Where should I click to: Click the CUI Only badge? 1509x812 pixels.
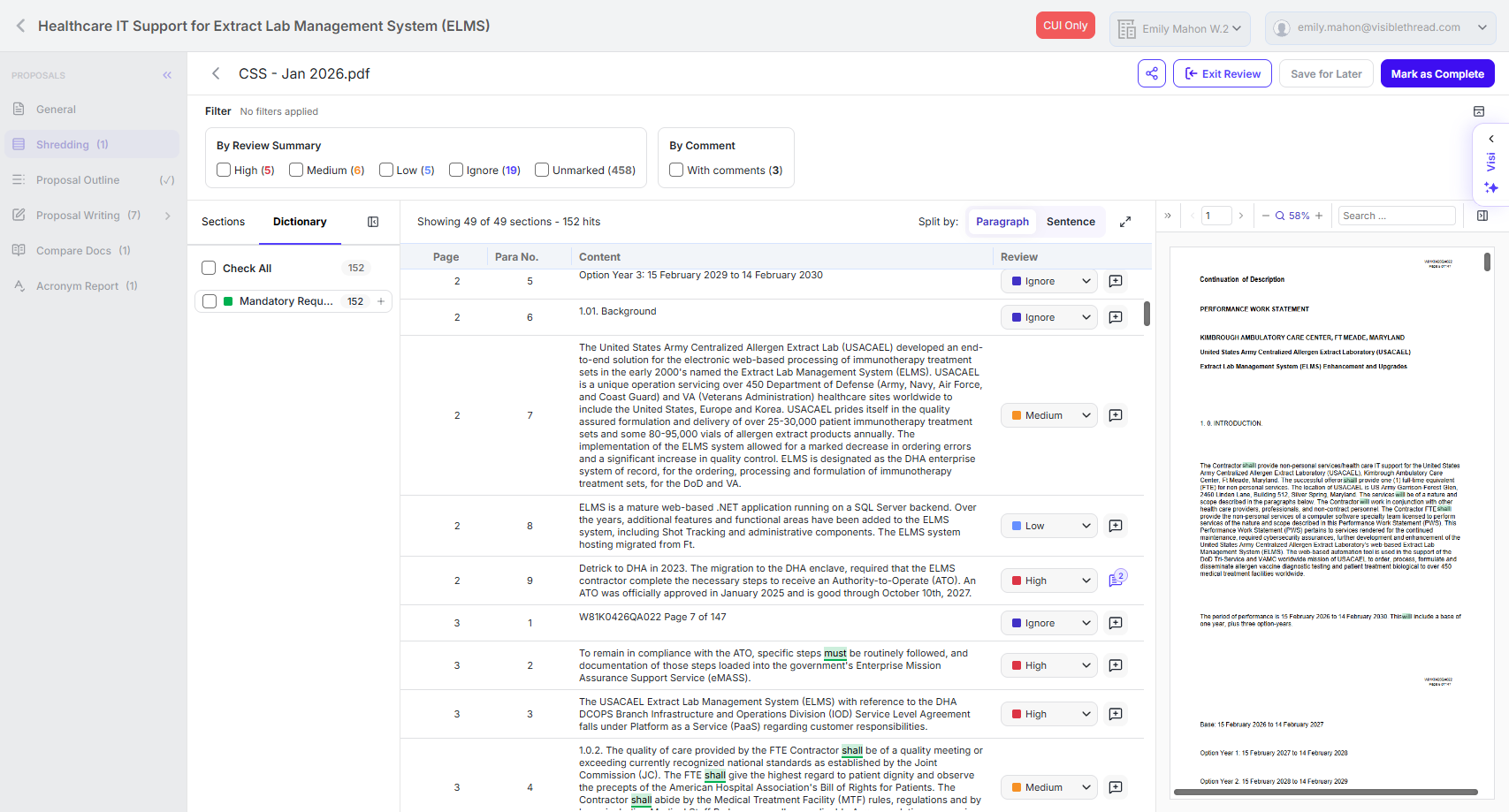[x=1065, y=26]
